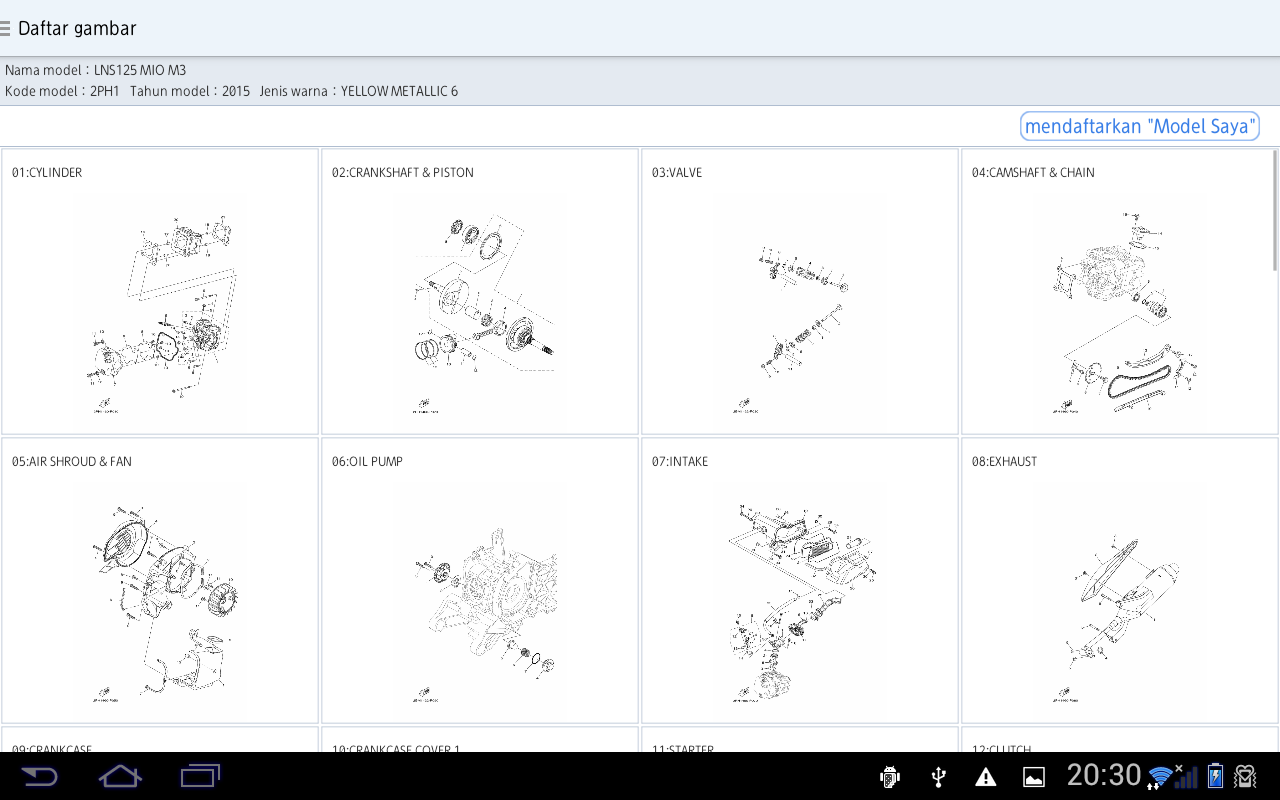Tap the warning triangle notification icon
Image resolution: width=1280 pixels, height=800 pixels.
986,777
